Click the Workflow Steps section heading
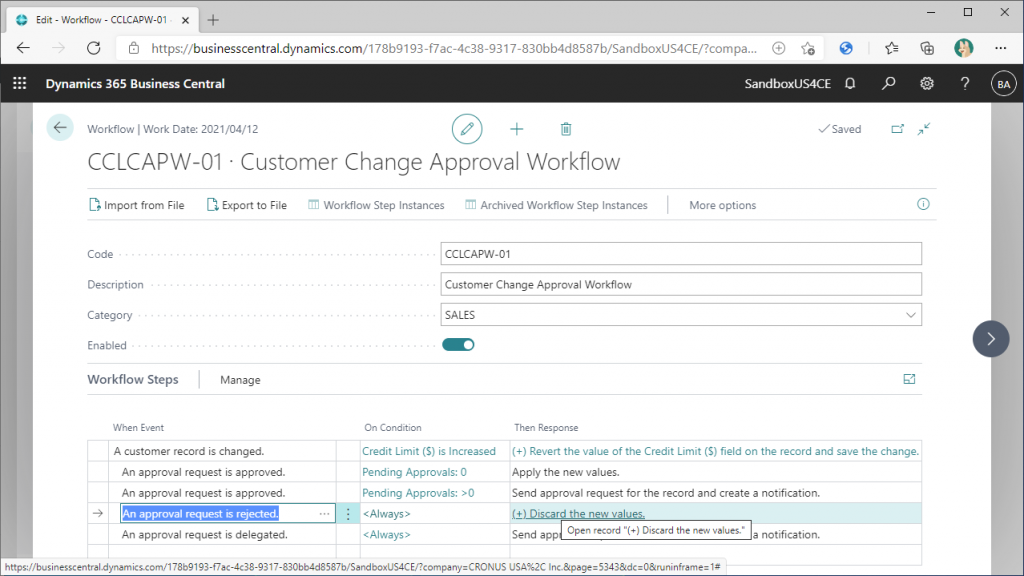 (133, 379)
